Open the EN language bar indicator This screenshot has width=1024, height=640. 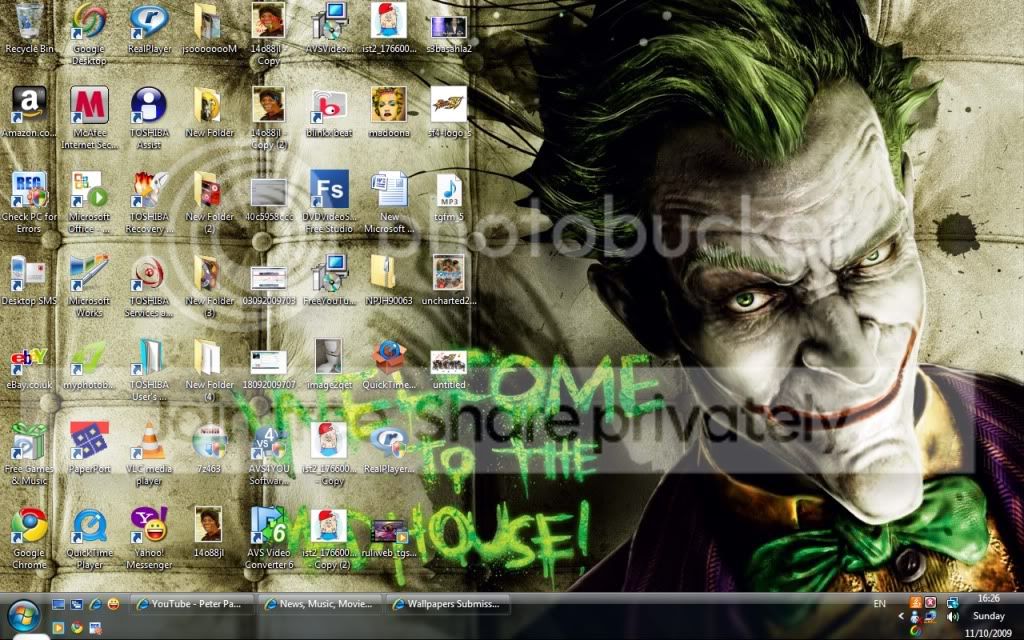coord(880,603)
